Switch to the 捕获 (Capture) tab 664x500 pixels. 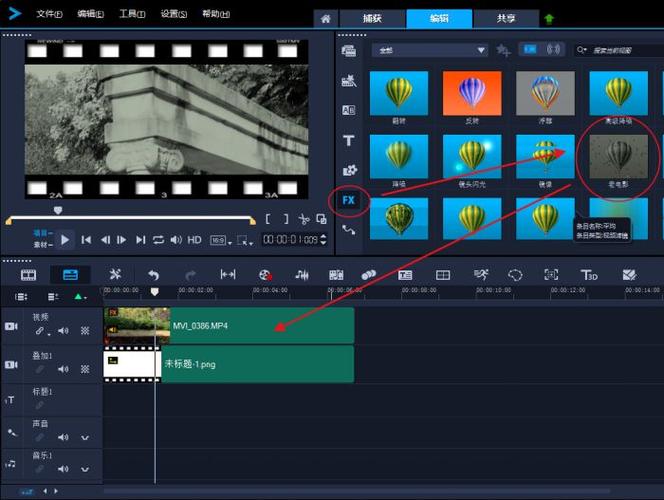(372, 19)
